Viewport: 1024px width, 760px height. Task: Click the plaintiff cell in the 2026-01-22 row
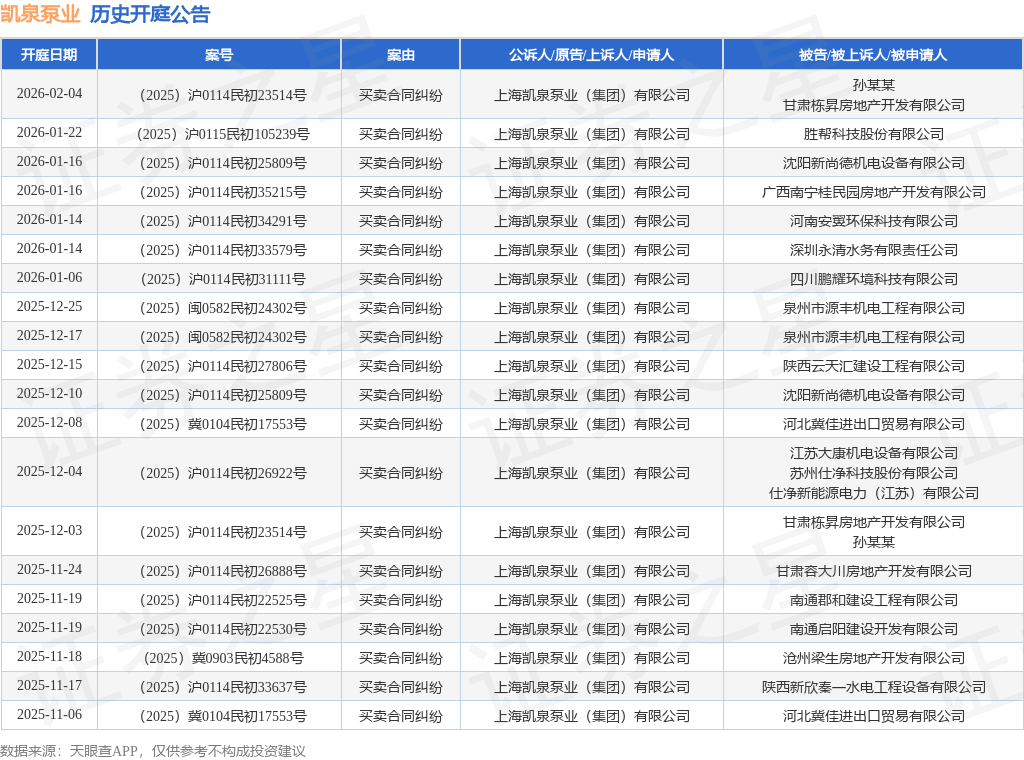pos(592,135)
